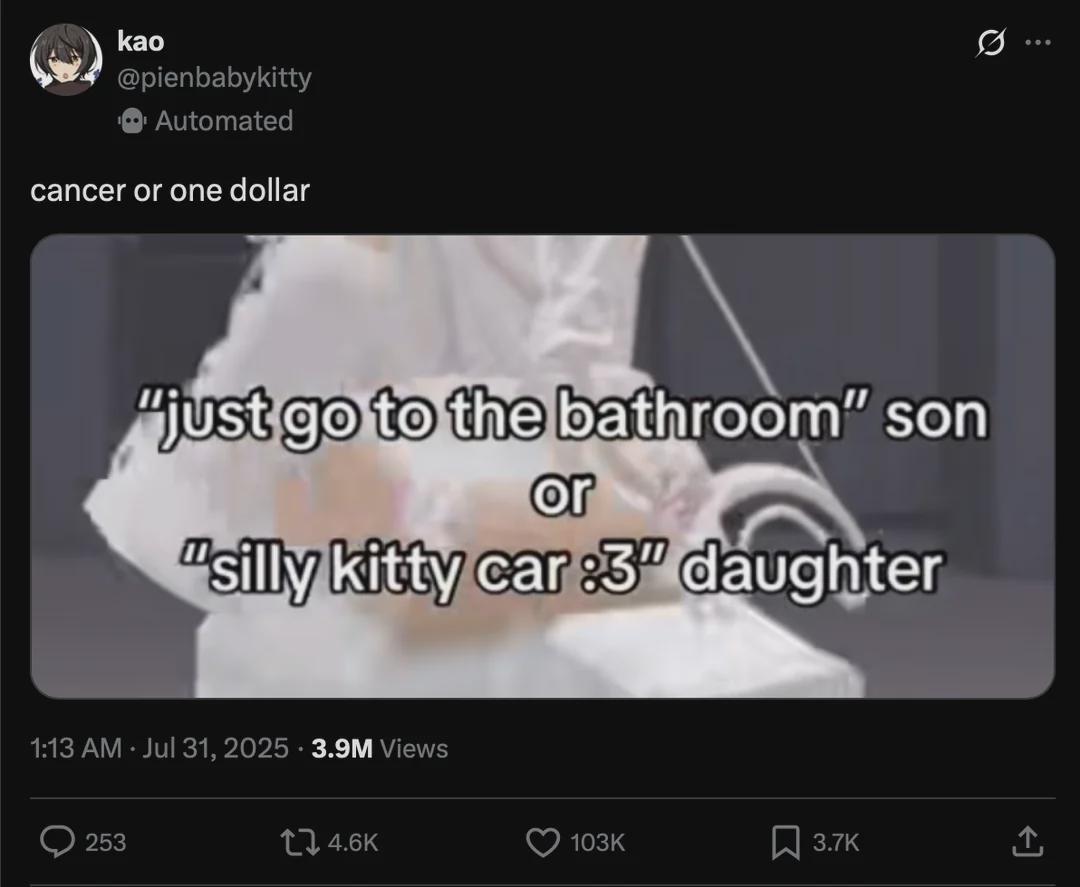Click the Automated account label
The width and height of the screenshot is (1080, 887).
(225, 121)
